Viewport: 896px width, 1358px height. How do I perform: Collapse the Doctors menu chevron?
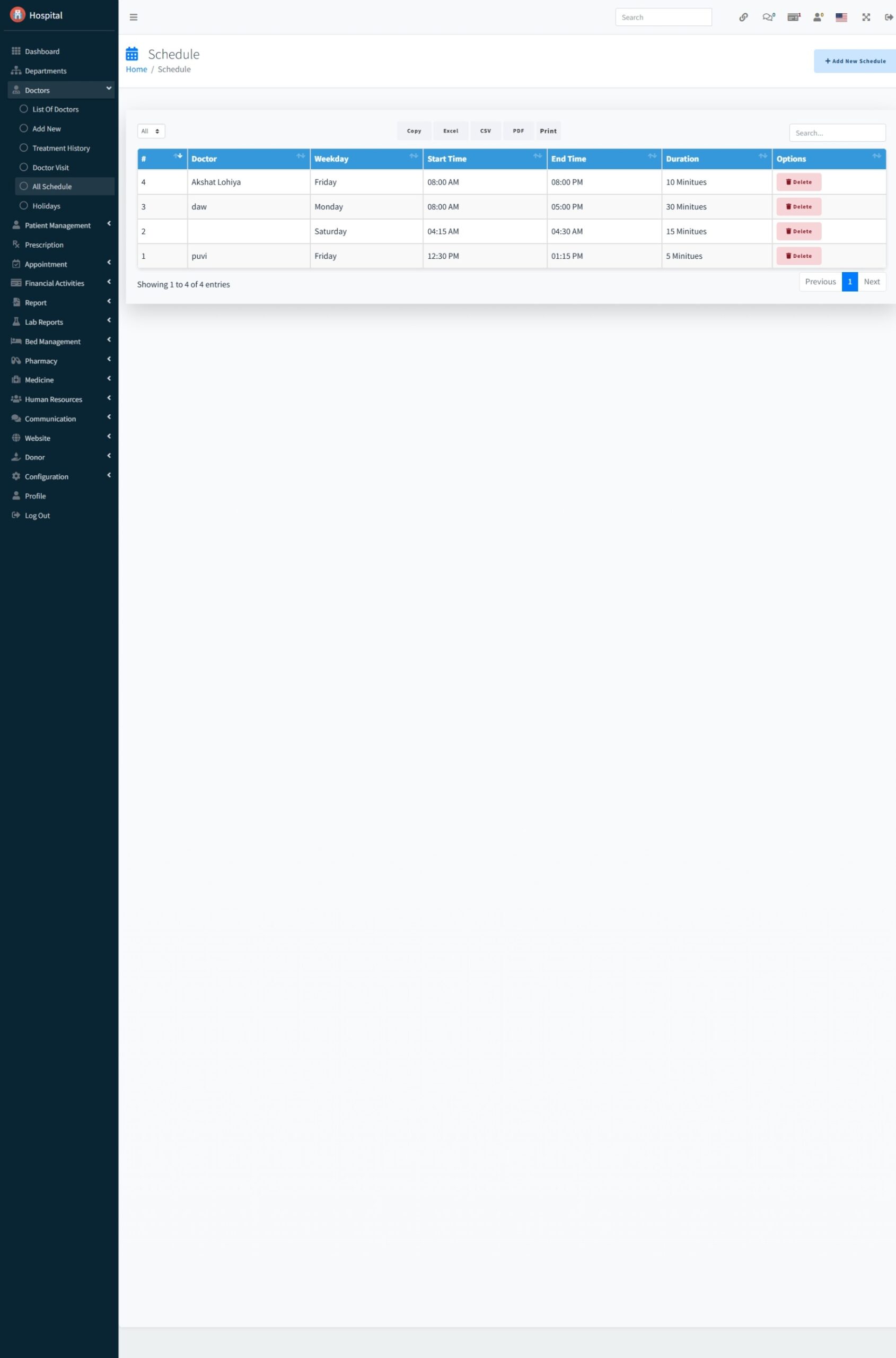pos(109,88)
